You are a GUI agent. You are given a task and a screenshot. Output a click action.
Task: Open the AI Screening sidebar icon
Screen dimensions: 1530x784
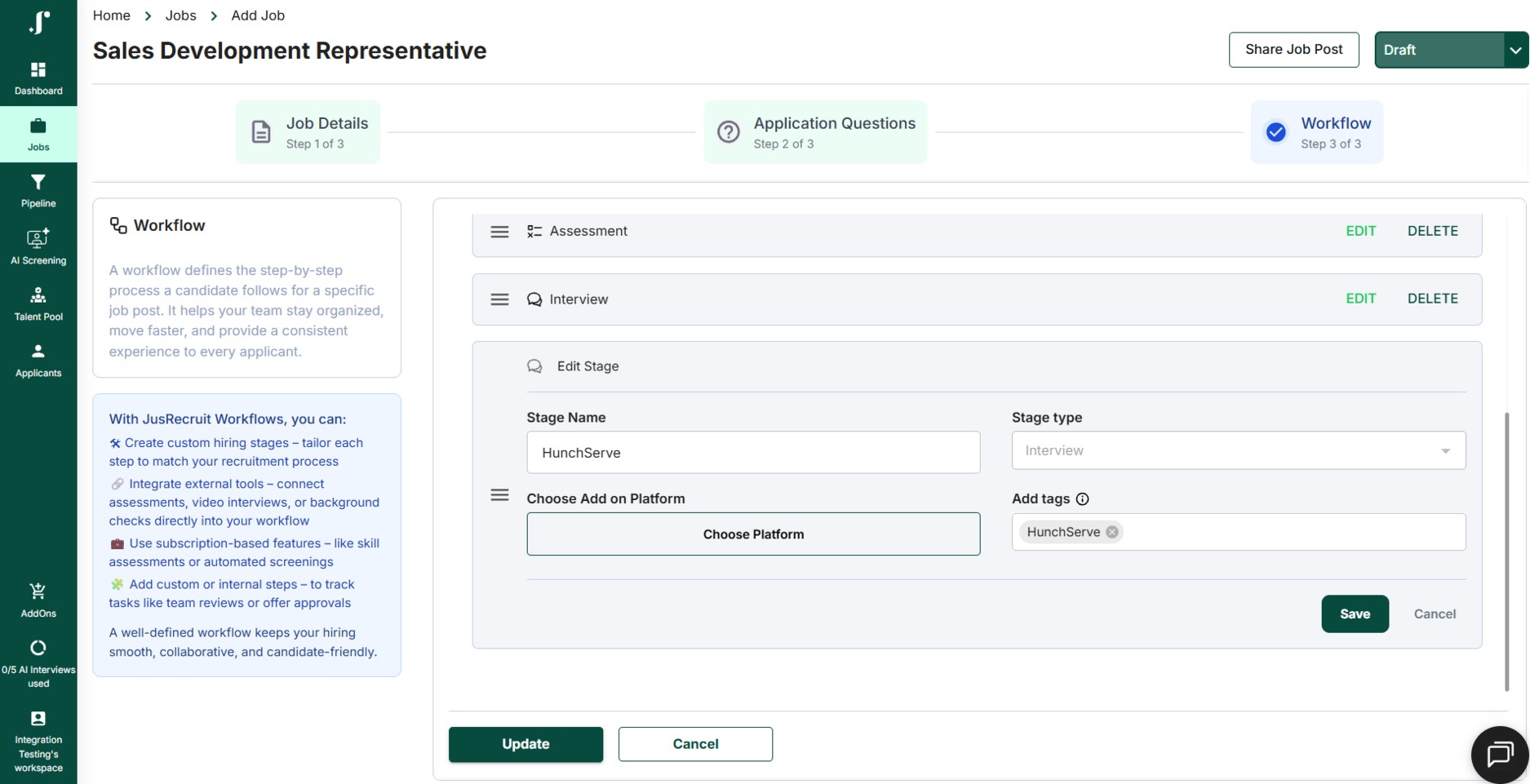38,238
